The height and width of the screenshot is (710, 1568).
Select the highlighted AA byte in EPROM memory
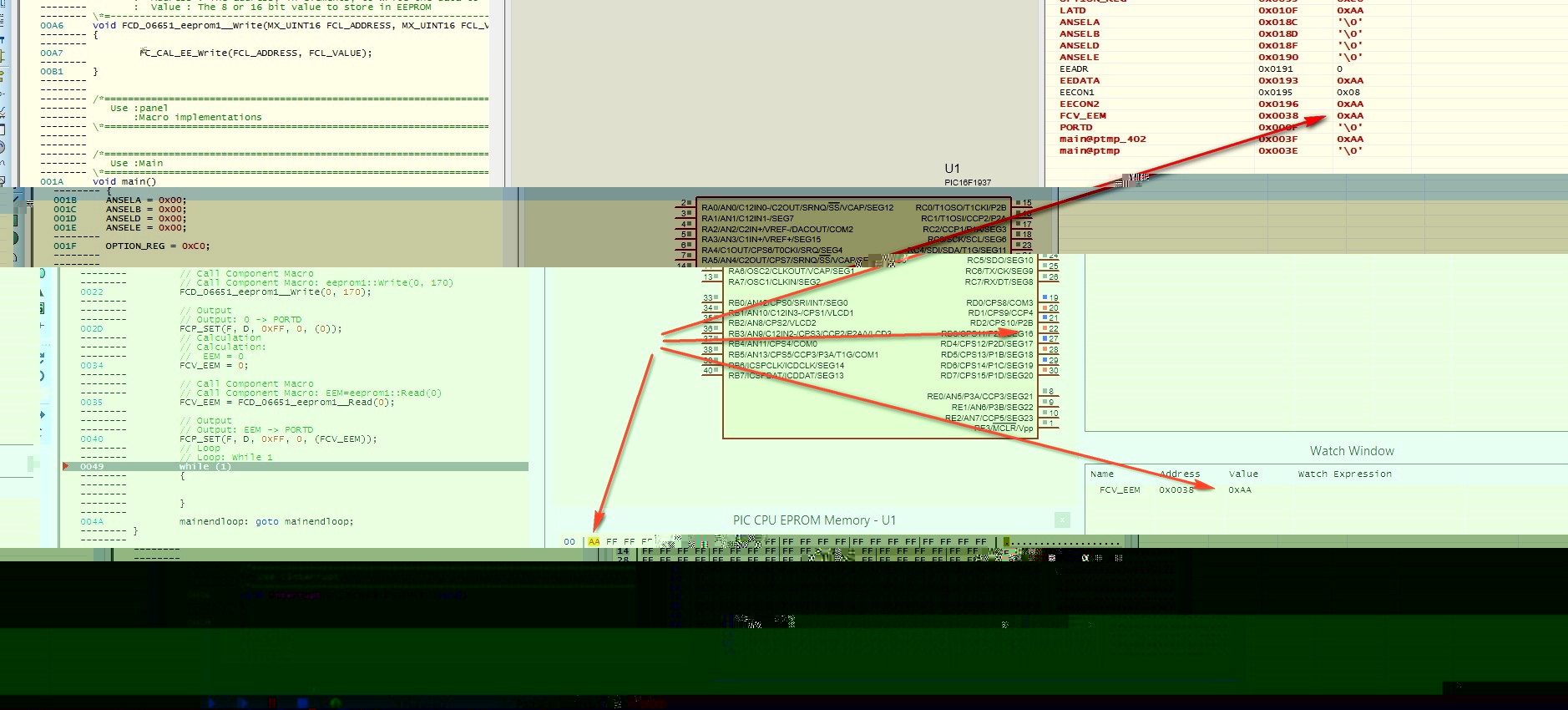click(594, 541)
